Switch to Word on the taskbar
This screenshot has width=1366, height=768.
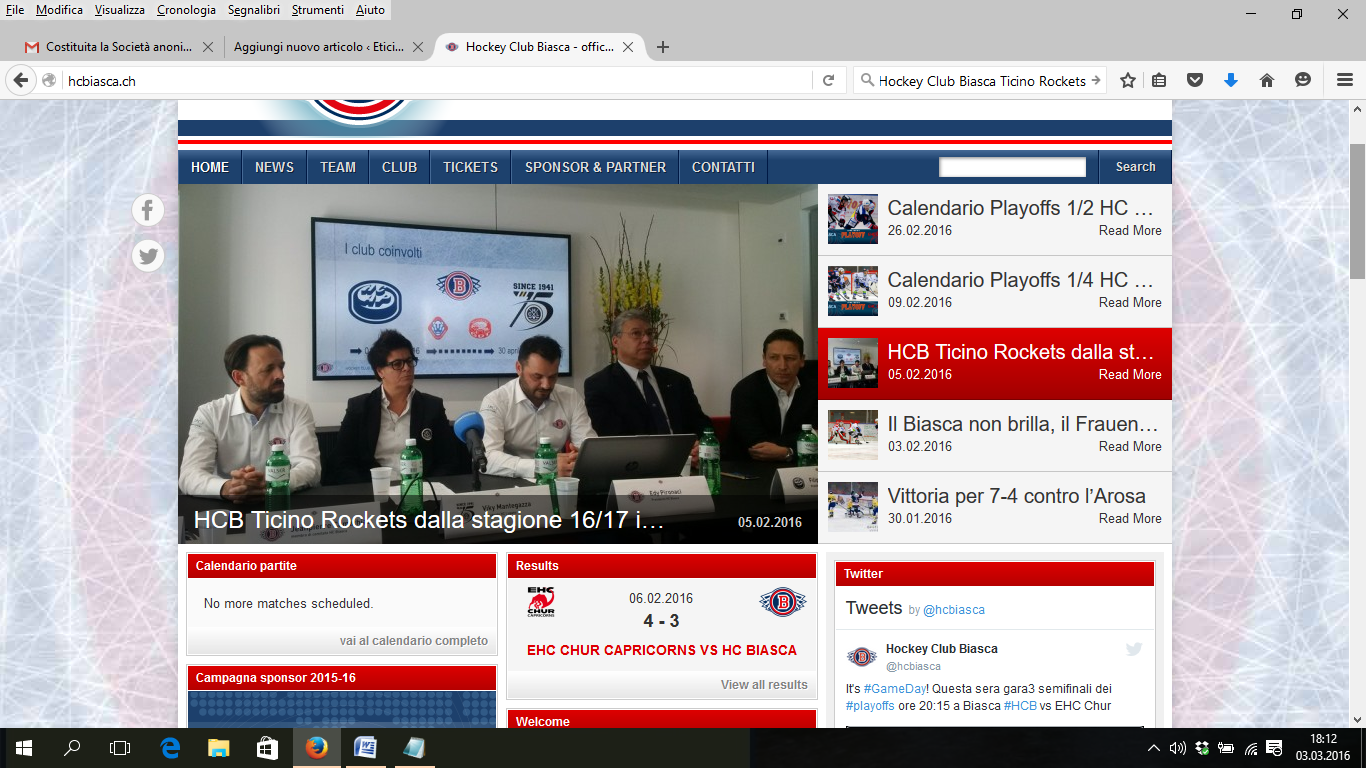[x=365, y=748]
